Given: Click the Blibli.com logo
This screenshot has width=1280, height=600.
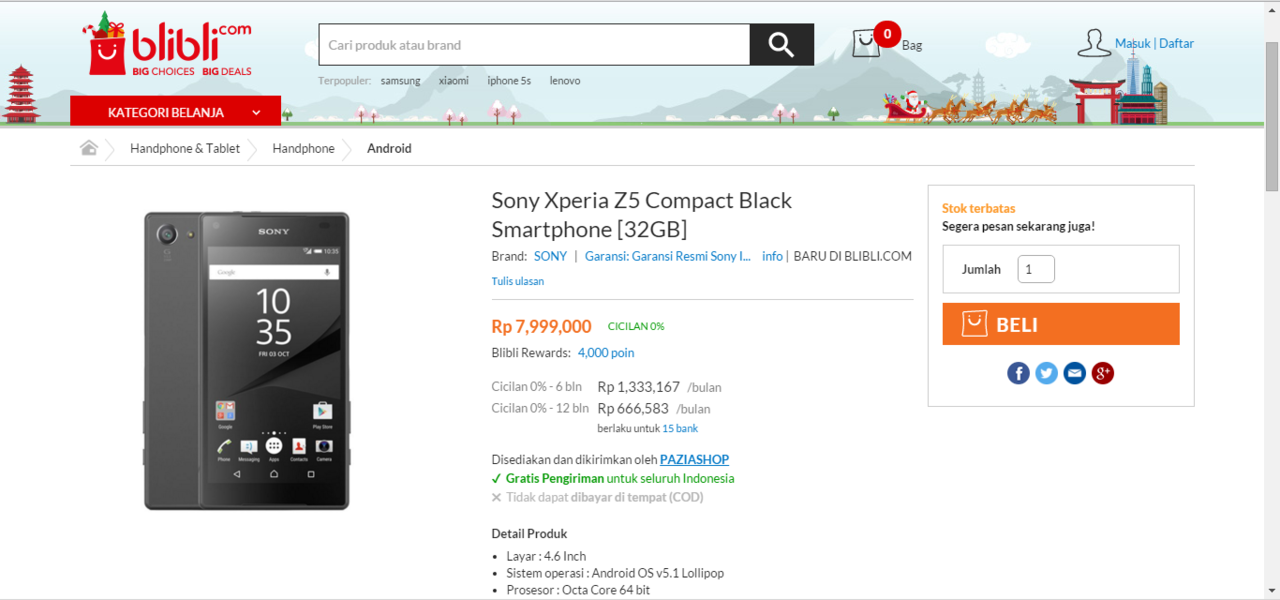Looking at the screenshot, I should [x=167, y=46].
